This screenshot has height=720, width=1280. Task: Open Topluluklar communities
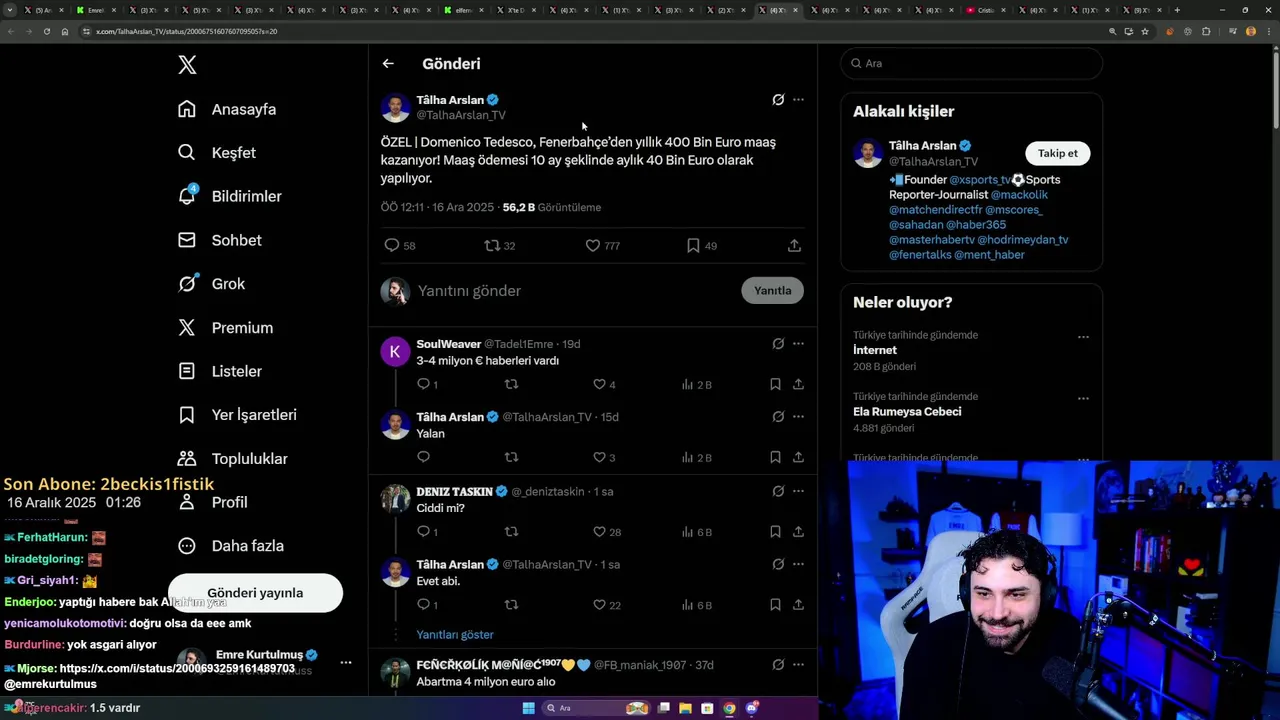[x=232, y=459]
